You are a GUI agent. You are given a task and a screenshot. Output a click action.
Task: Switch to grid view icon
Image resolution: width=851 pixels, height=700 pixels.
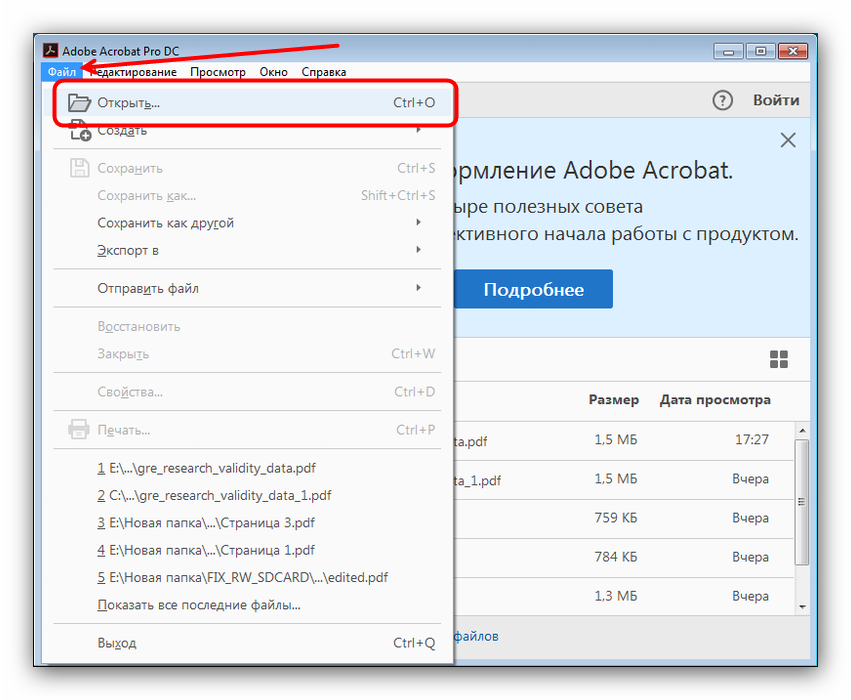point(778,359)
